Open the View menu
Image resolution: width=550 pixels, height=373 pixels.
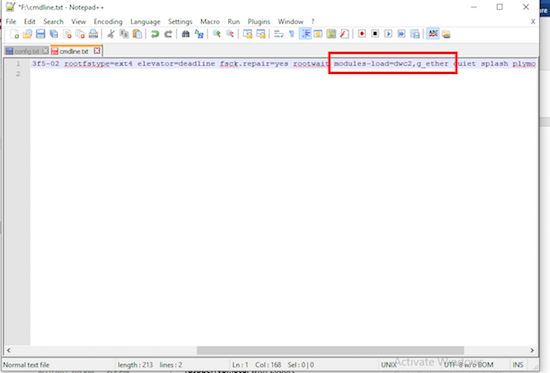point(79,21)
